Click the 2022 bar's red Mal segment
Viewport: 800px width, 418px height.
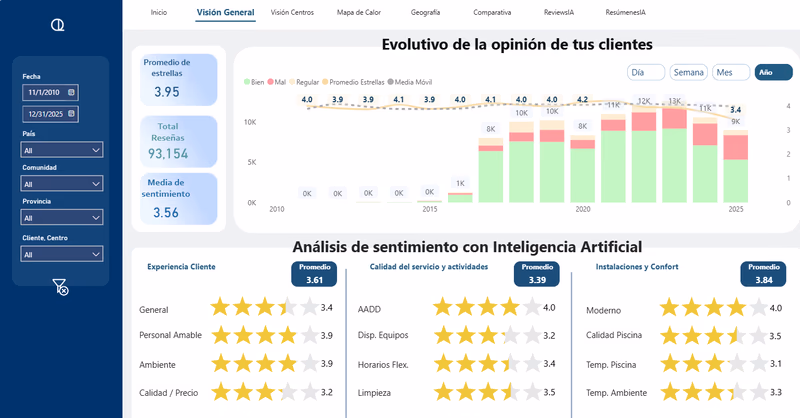[645, 120]
